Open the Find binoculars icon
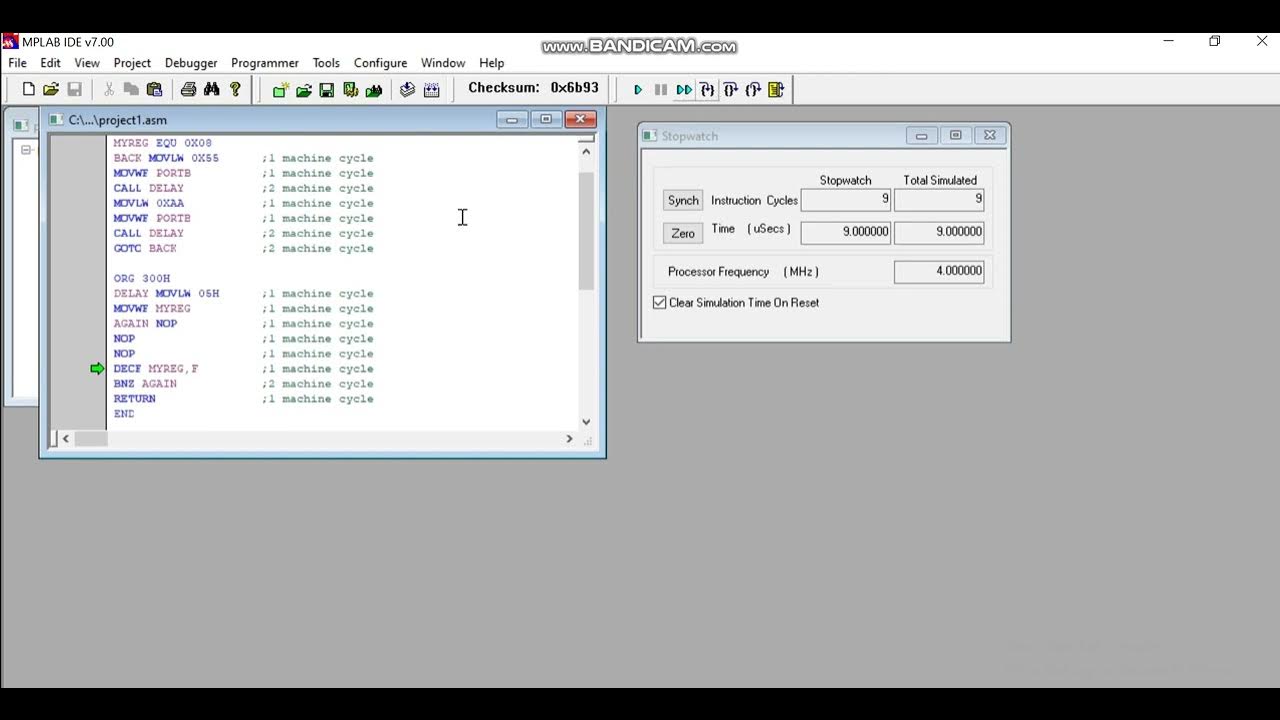1280x720 pixels. pyautogui.click(x=211, y=89)
